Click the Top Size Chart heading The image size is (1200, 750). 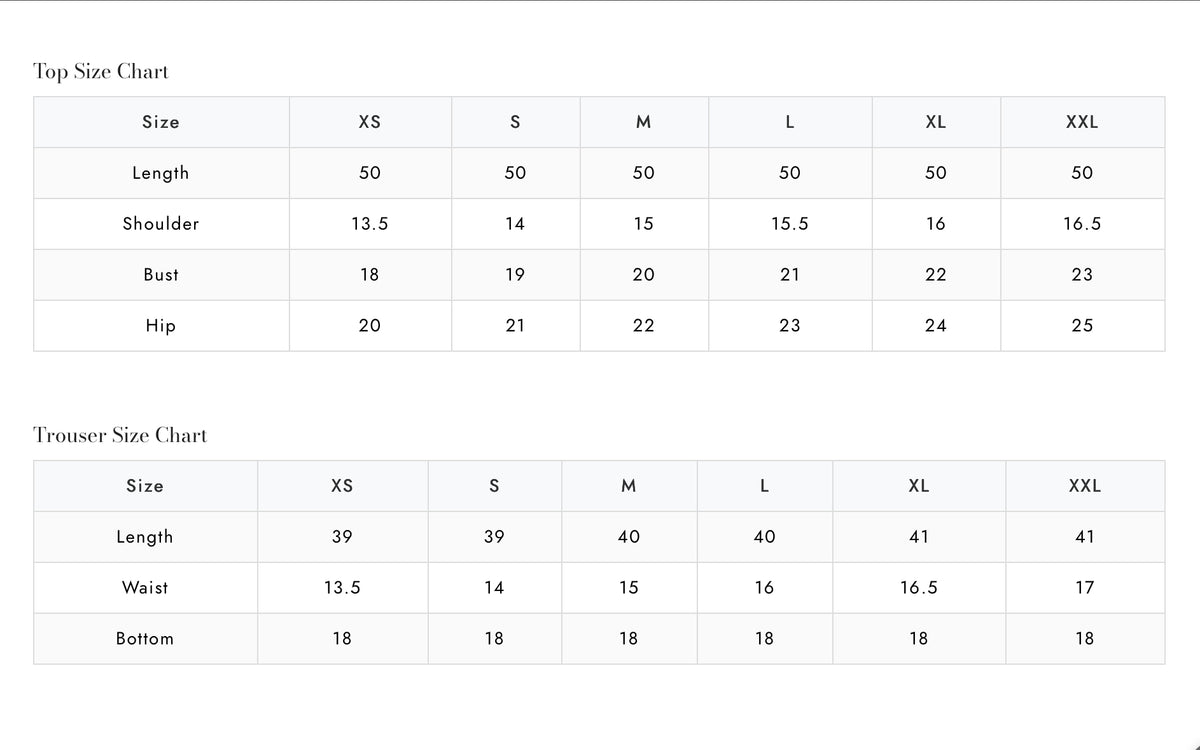click(101, 72)
